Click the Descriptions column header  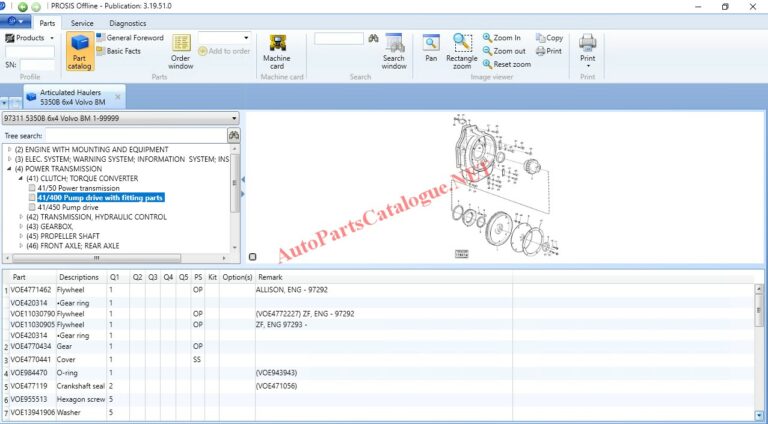click(x=79, y=277)
